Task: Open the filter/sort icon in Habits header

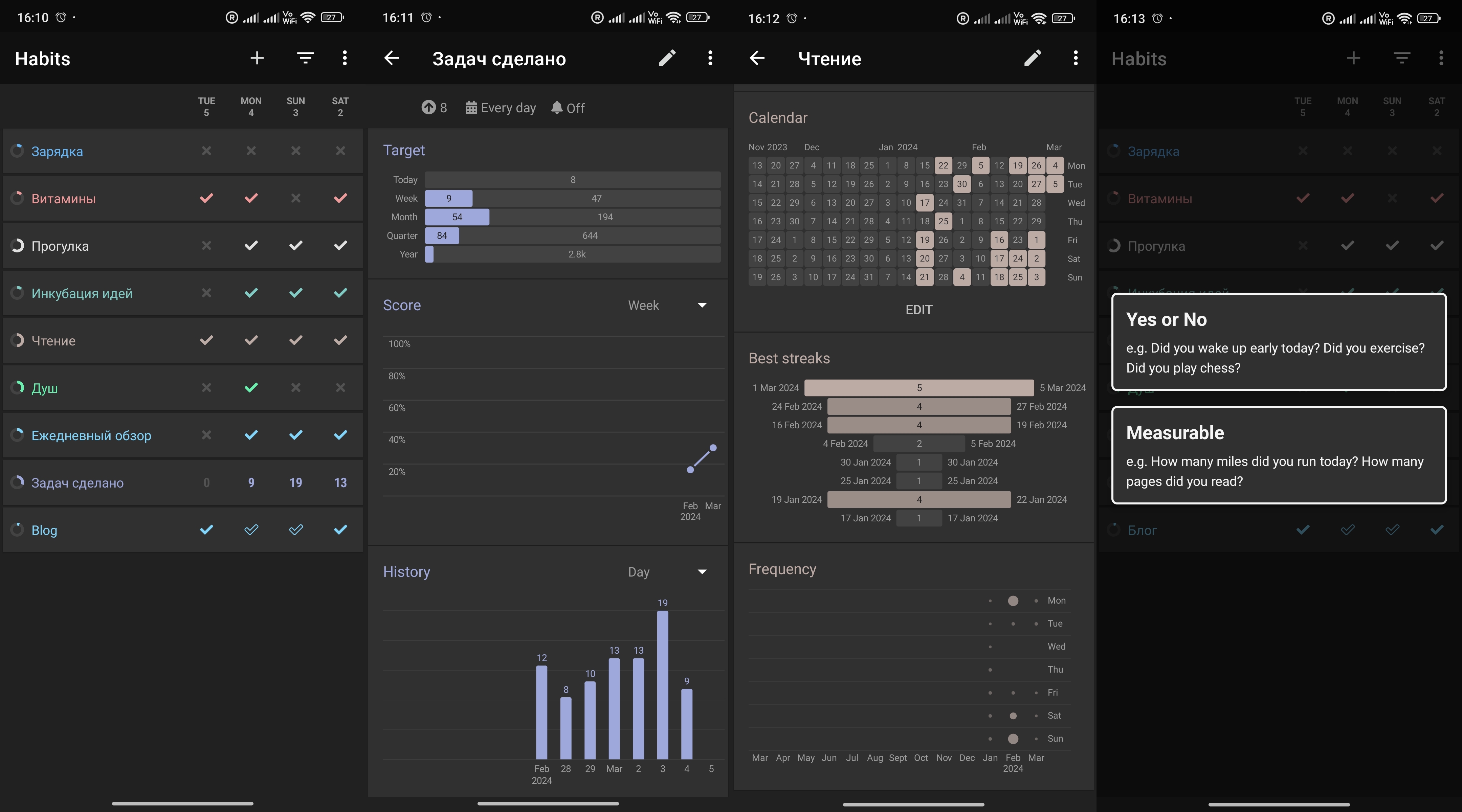Action: point(305,58)
